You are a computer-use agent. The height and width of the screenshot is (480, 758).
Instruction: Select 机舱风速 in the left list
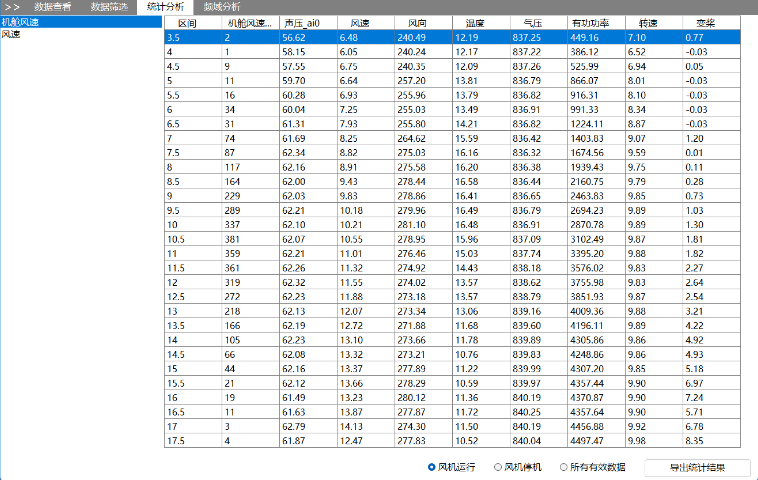click(20, 21)
